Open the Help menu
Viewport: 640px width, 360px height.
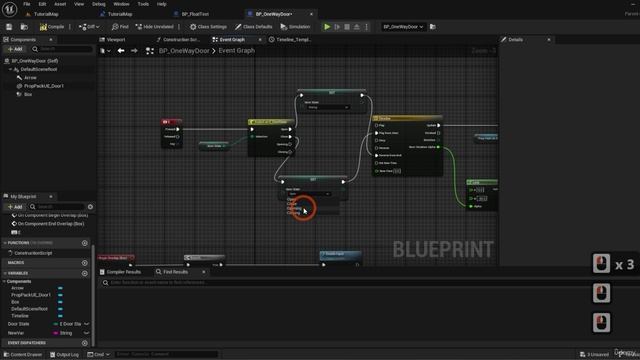coord(162,4)
